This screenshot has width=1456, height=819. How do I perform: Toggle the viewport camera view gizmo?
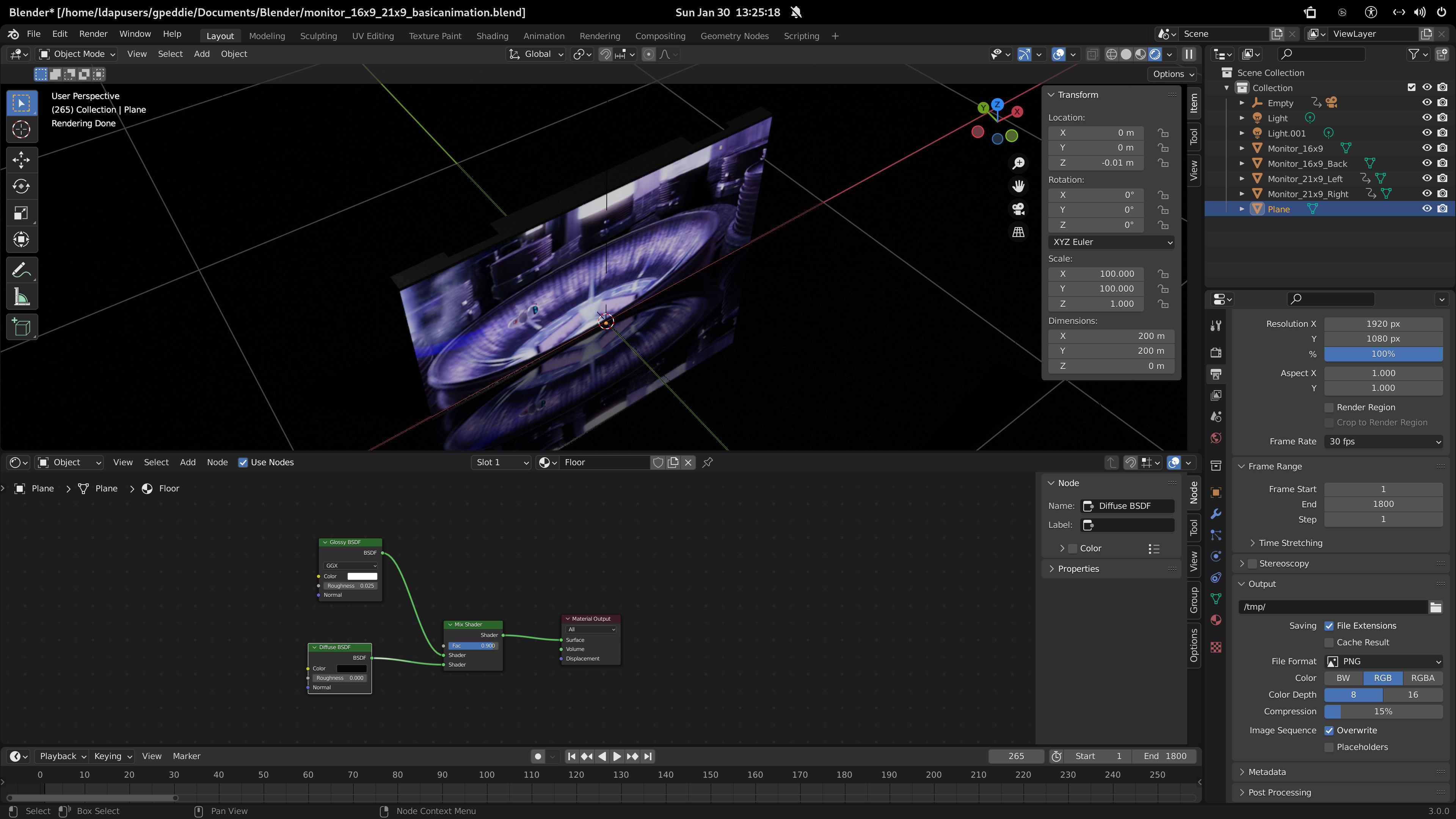tap(1018, 209)
